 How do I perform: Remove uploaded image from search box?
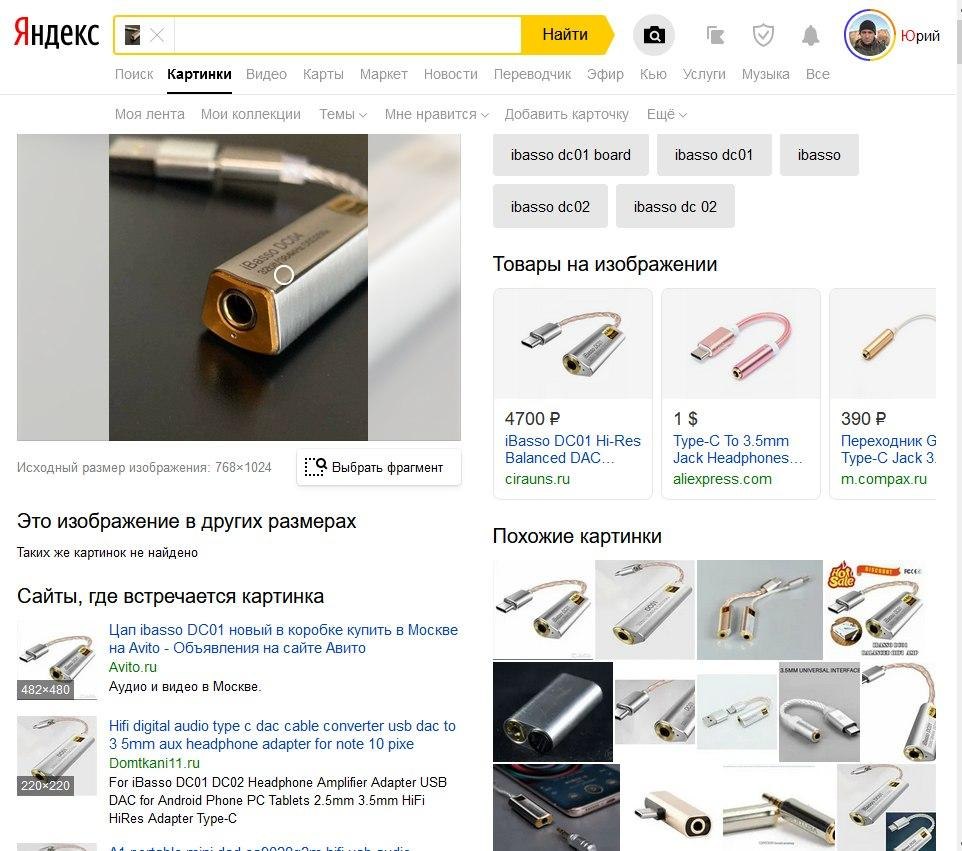click(158, 35)
